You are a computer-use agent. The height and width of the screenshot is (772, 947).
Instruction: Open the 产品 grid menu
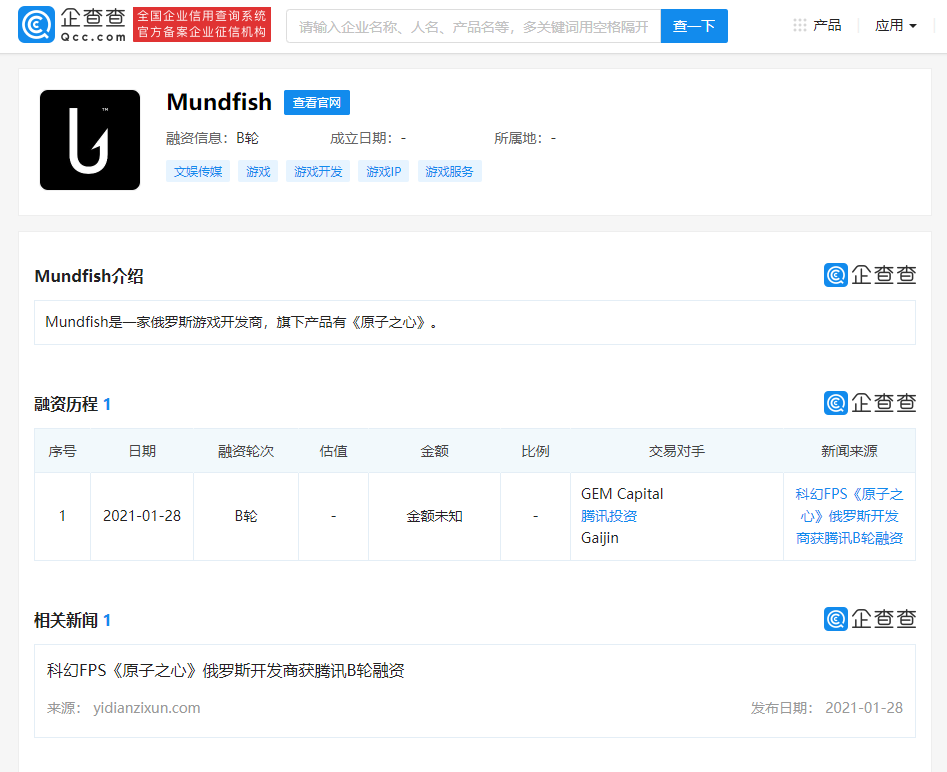(x=817, y=25)
